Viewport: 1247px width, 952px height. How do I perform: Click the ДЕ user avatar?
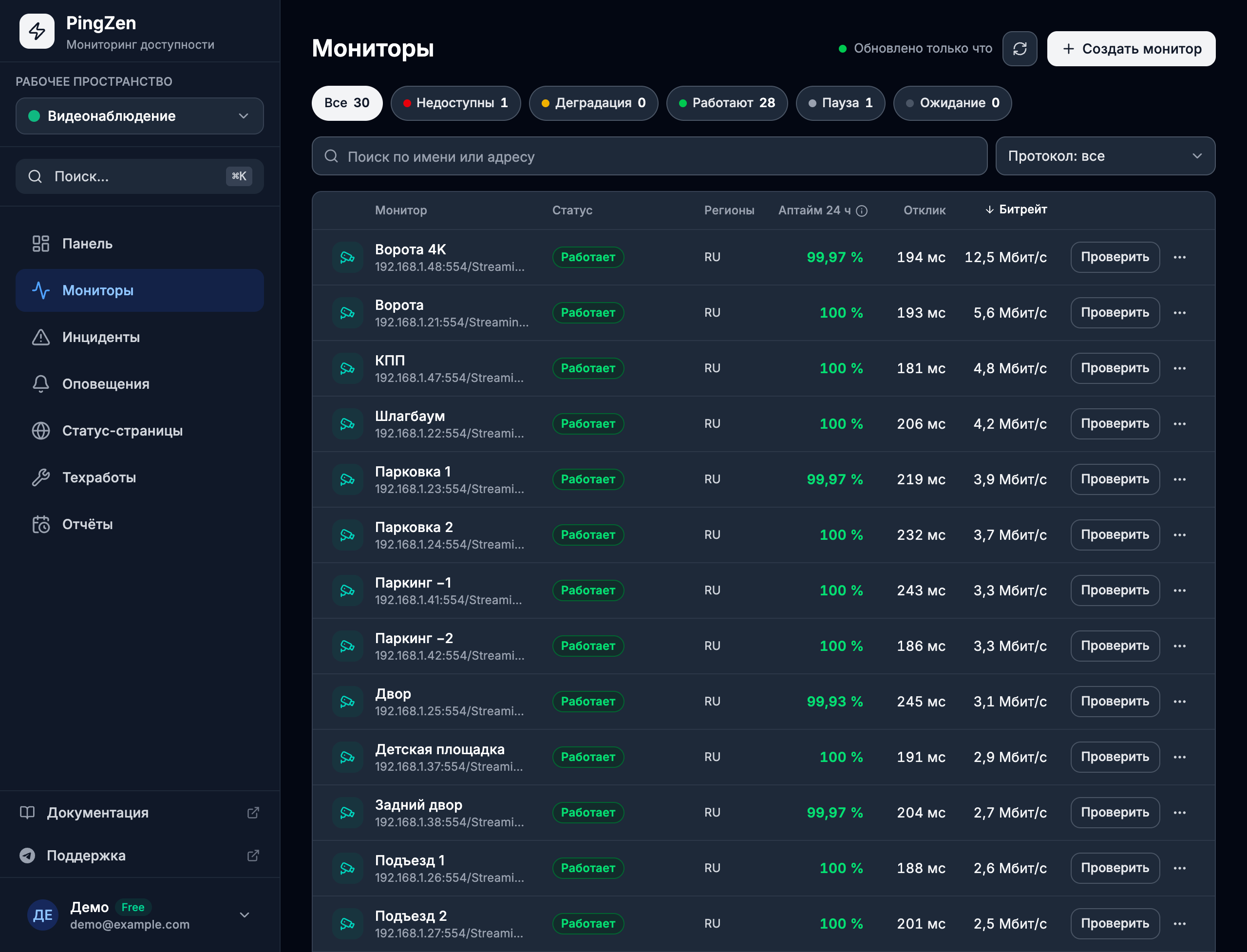click(x=43, y=914)
